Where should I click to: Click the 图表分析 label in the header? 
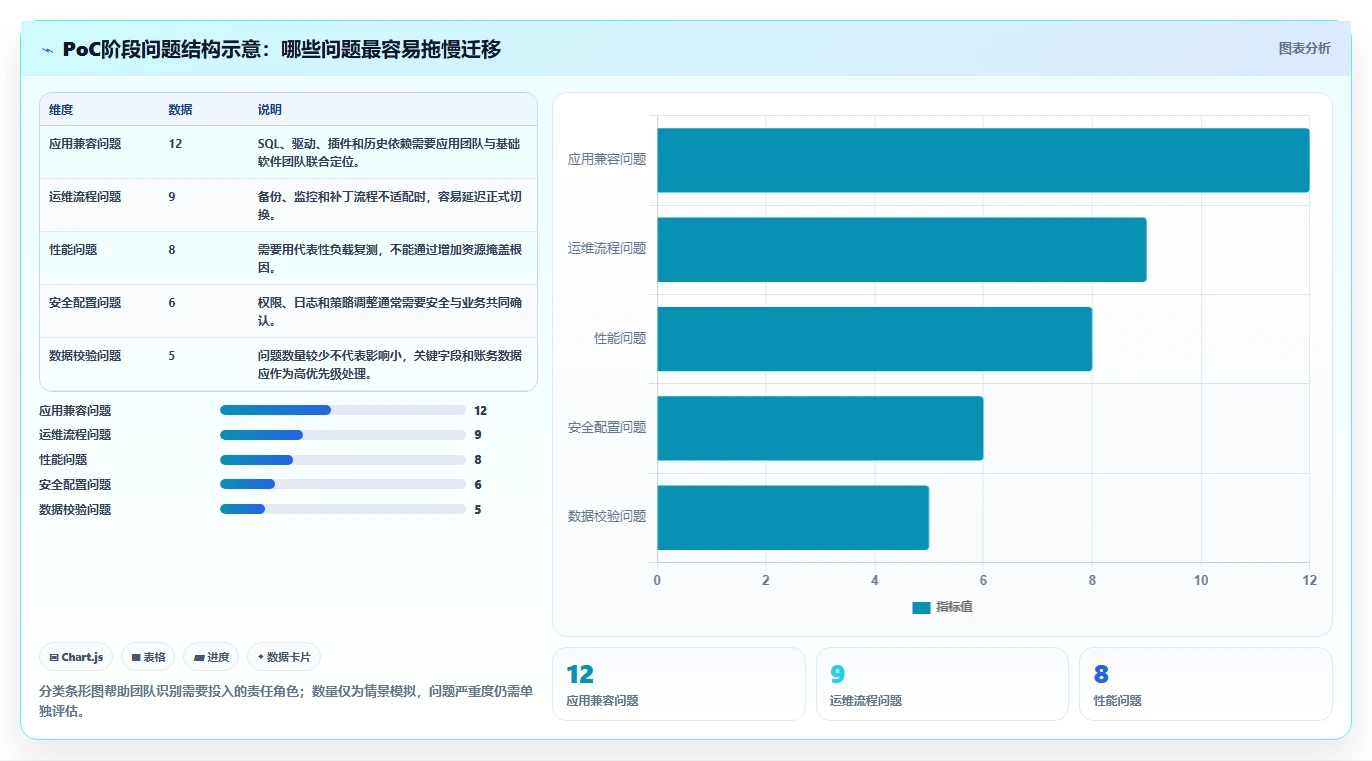[1304, 48]
